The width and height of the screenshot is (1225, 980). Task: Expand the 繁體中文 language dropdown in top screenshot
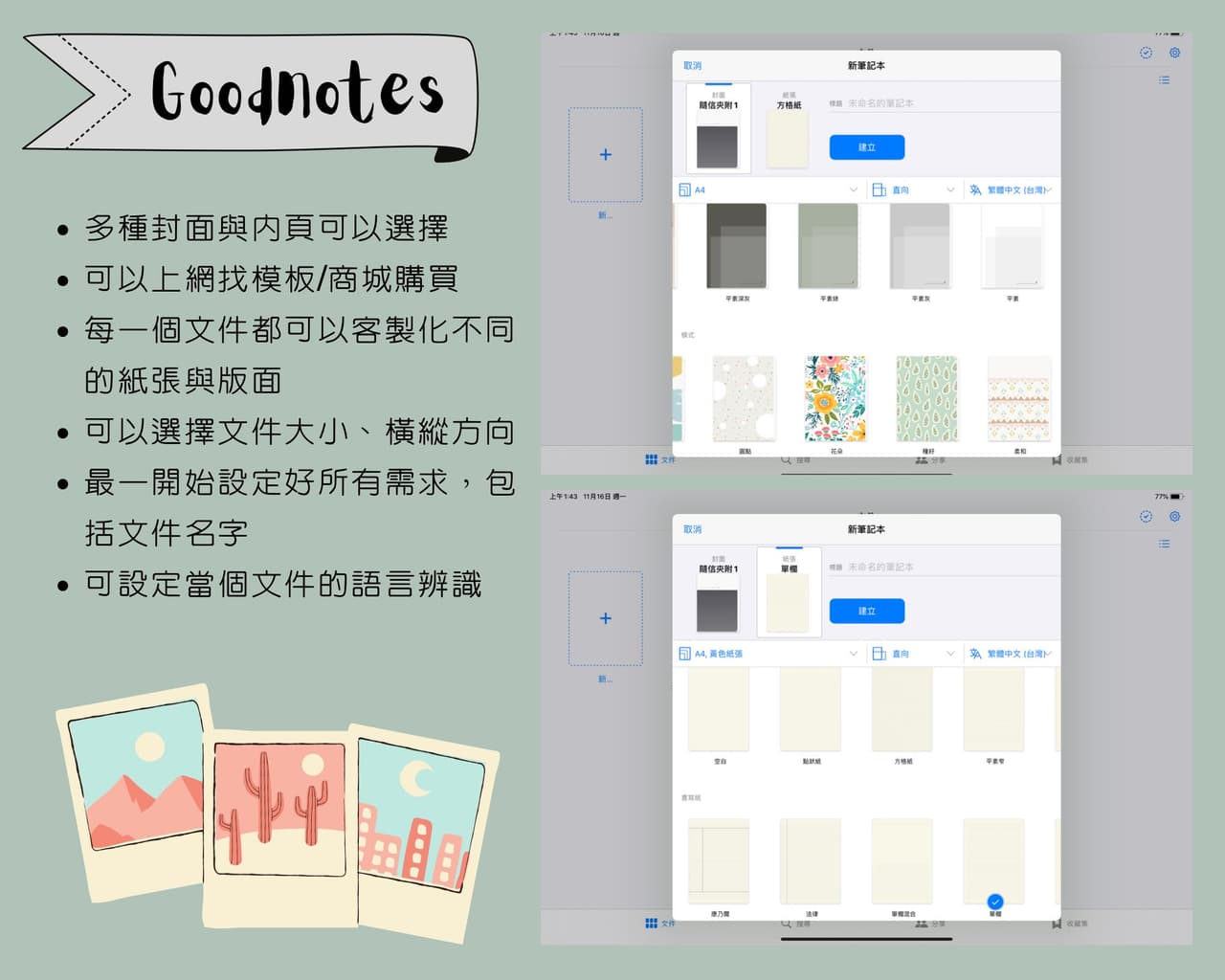1011,190
